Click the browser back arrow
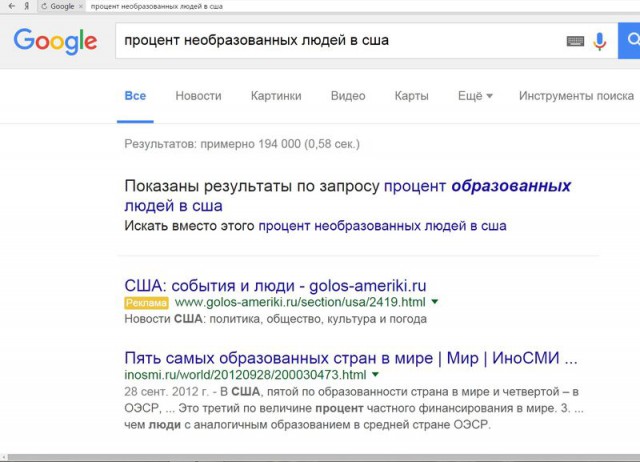Screen dimensions: 640x462 pos(11,6)
